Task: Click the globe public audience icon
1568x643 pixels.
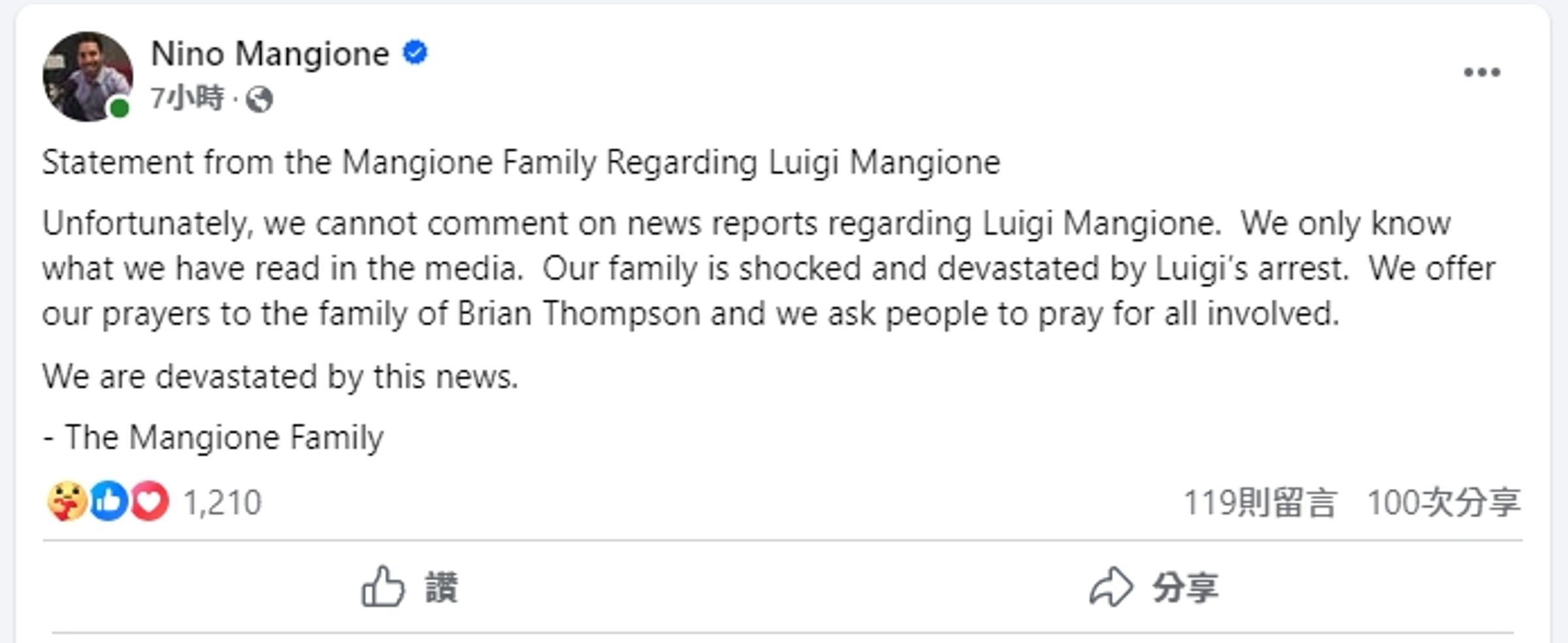Action: tap(259, 99)
